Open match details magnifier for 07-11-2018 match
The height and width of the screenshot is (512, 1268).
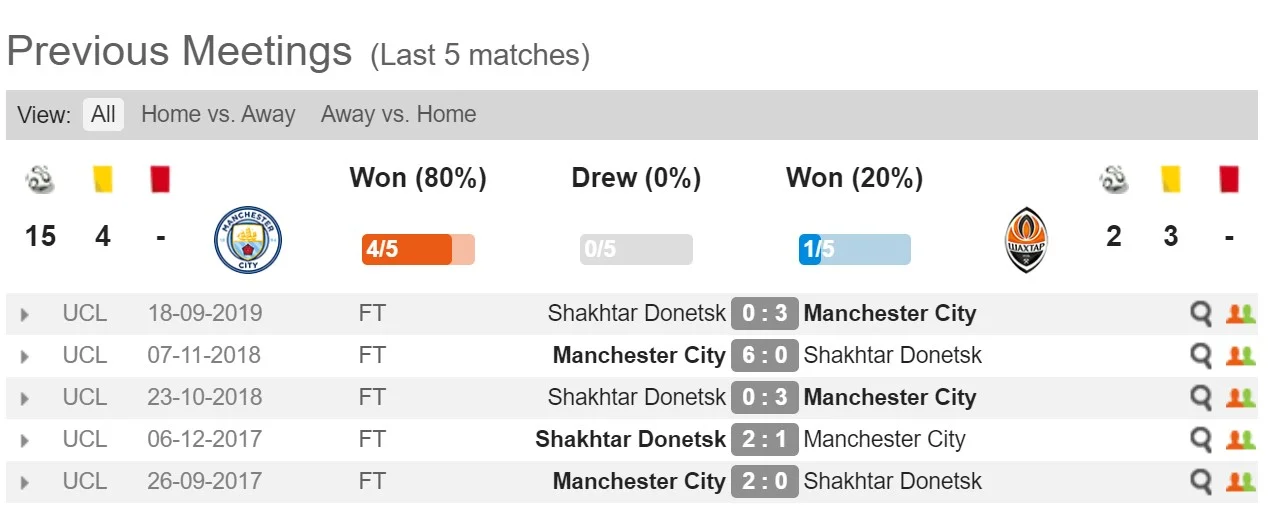tap(1200, 356)
